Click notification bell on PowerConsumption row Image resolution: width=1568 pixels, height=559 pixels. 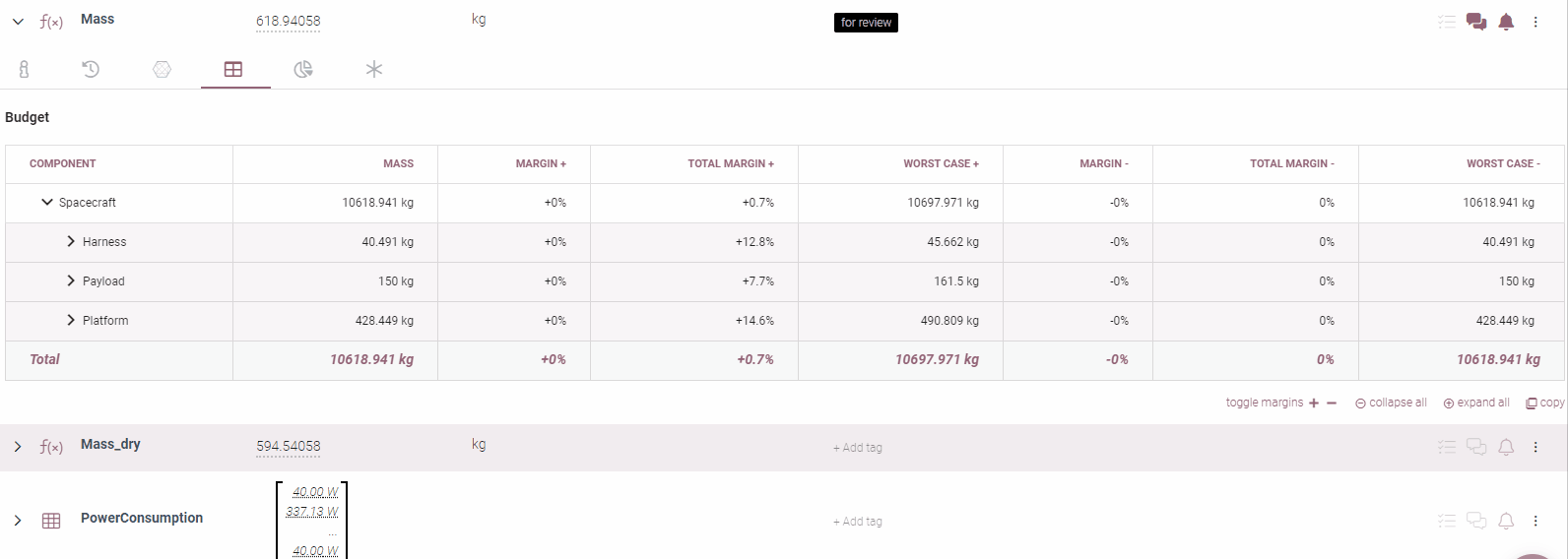[x=1506, y=521]
